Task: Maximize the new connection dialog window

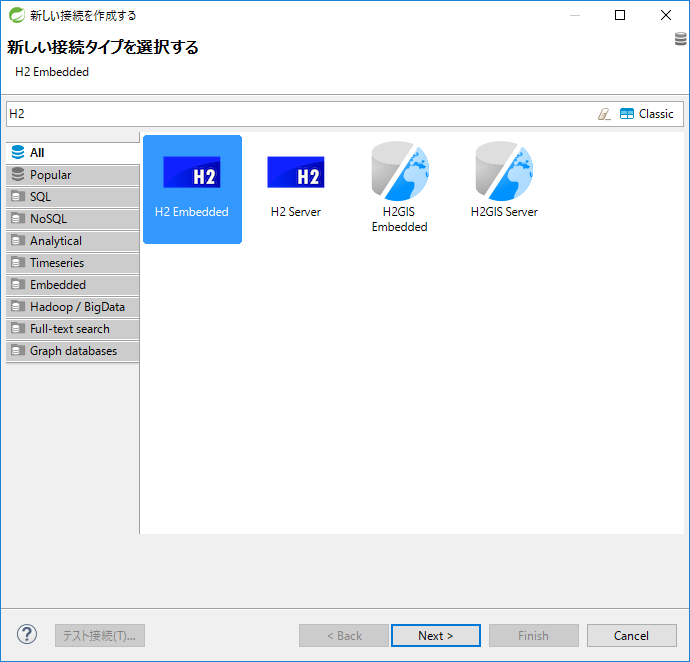Action: tap(620, 15)
